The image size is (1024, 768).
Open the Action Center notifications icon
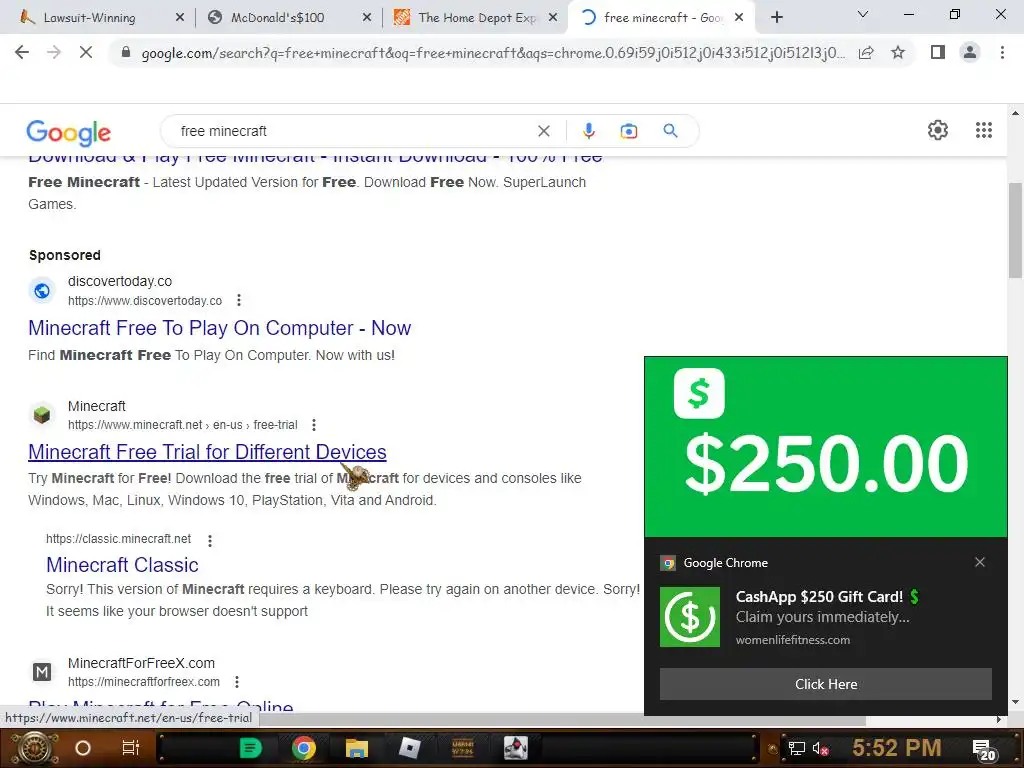point(983,749)
